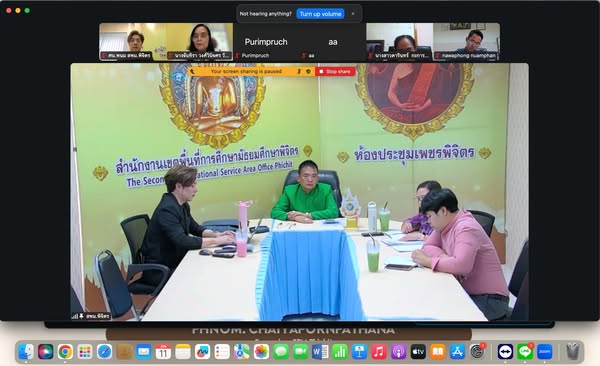Select the aa participant tile

click(x=333, y=42)
